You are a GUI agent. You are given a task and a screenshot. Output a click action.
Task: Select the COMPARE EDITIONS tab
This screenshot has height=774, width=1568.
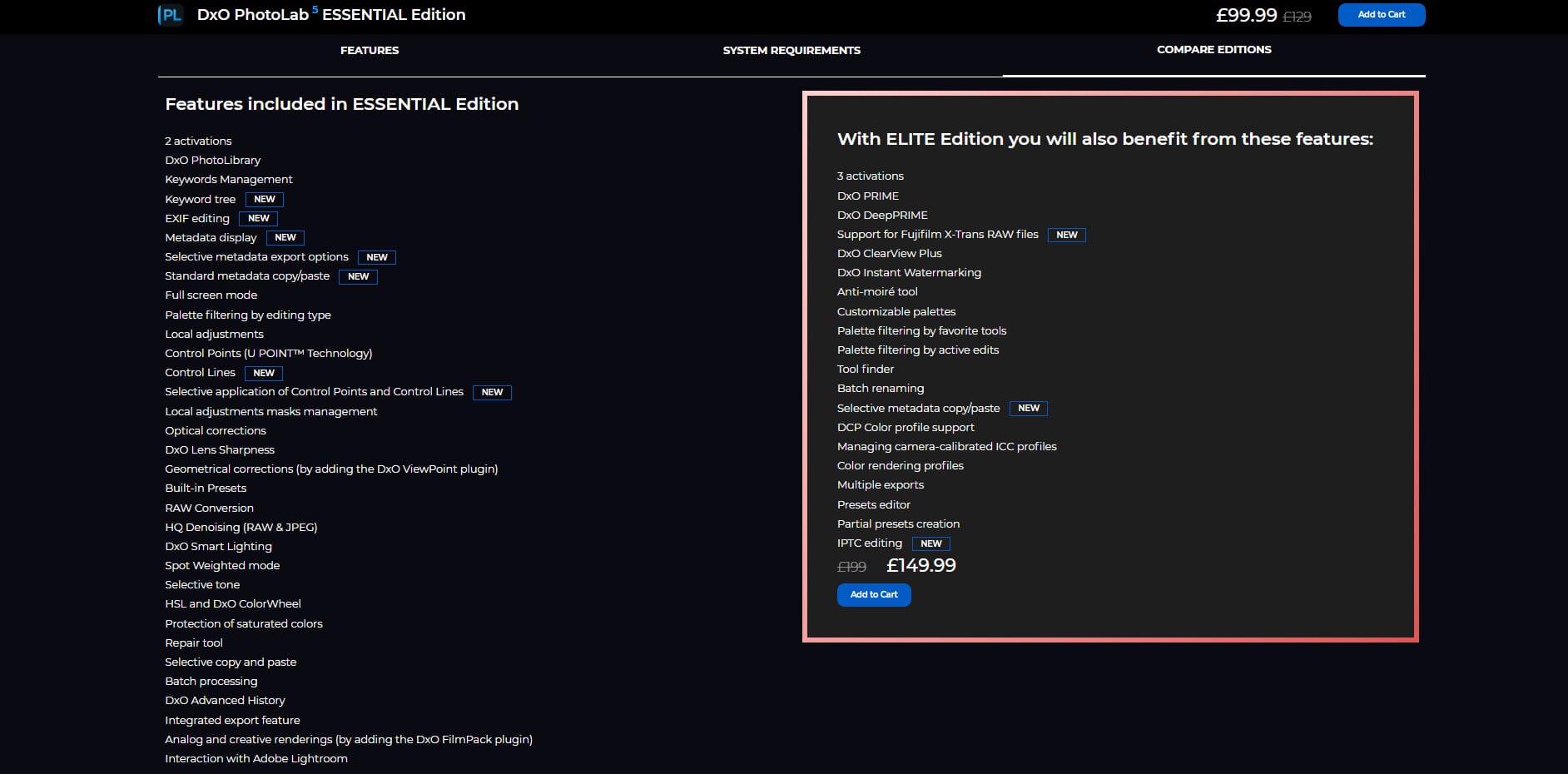pos(1214,50)
